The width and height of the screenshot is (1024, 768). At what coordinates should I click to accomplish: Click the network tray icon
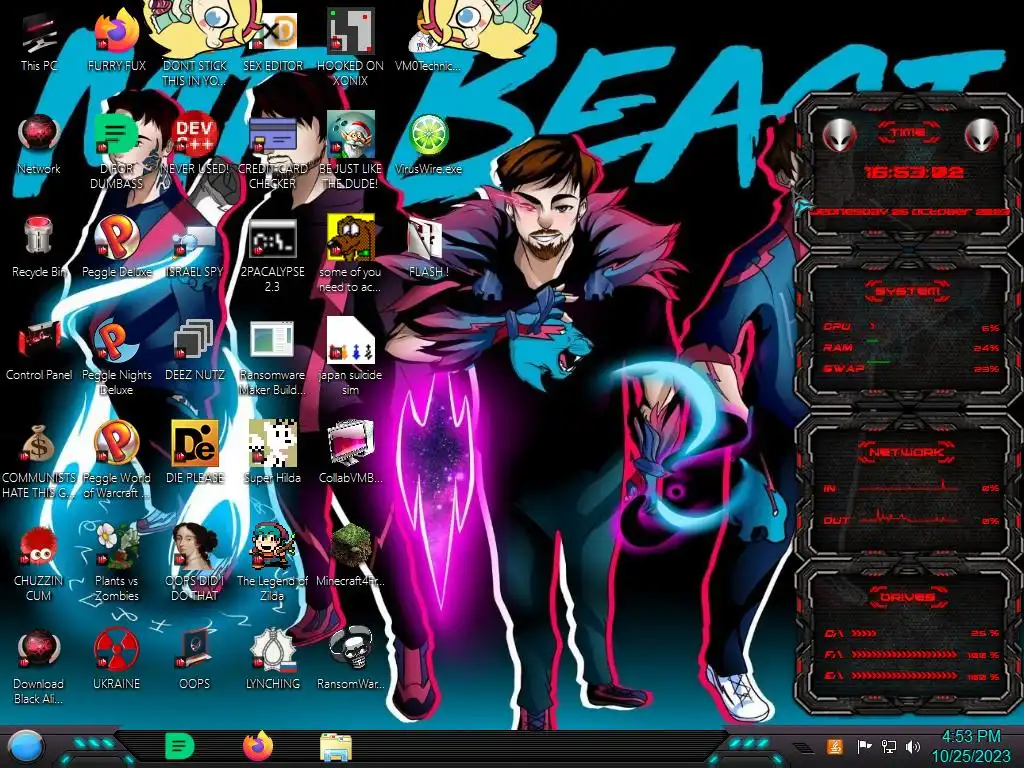[x=889, y=746]
